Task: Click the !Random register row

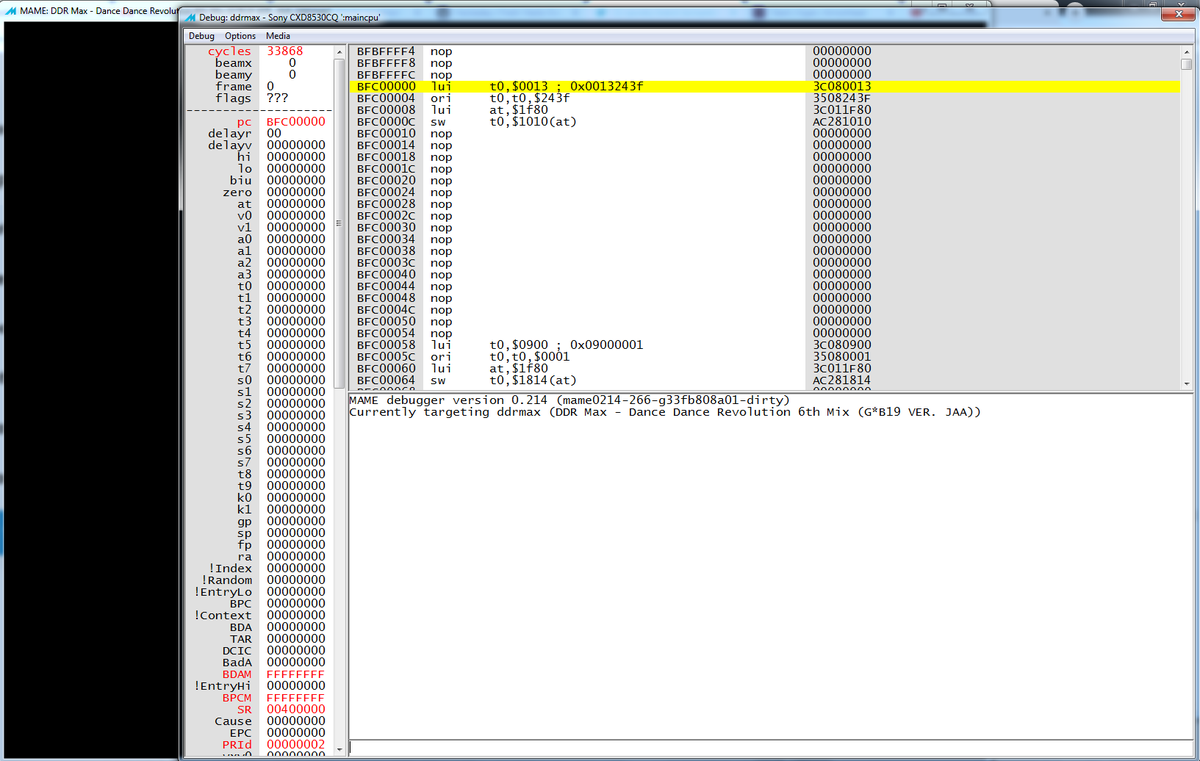Action: pos(260,580)
